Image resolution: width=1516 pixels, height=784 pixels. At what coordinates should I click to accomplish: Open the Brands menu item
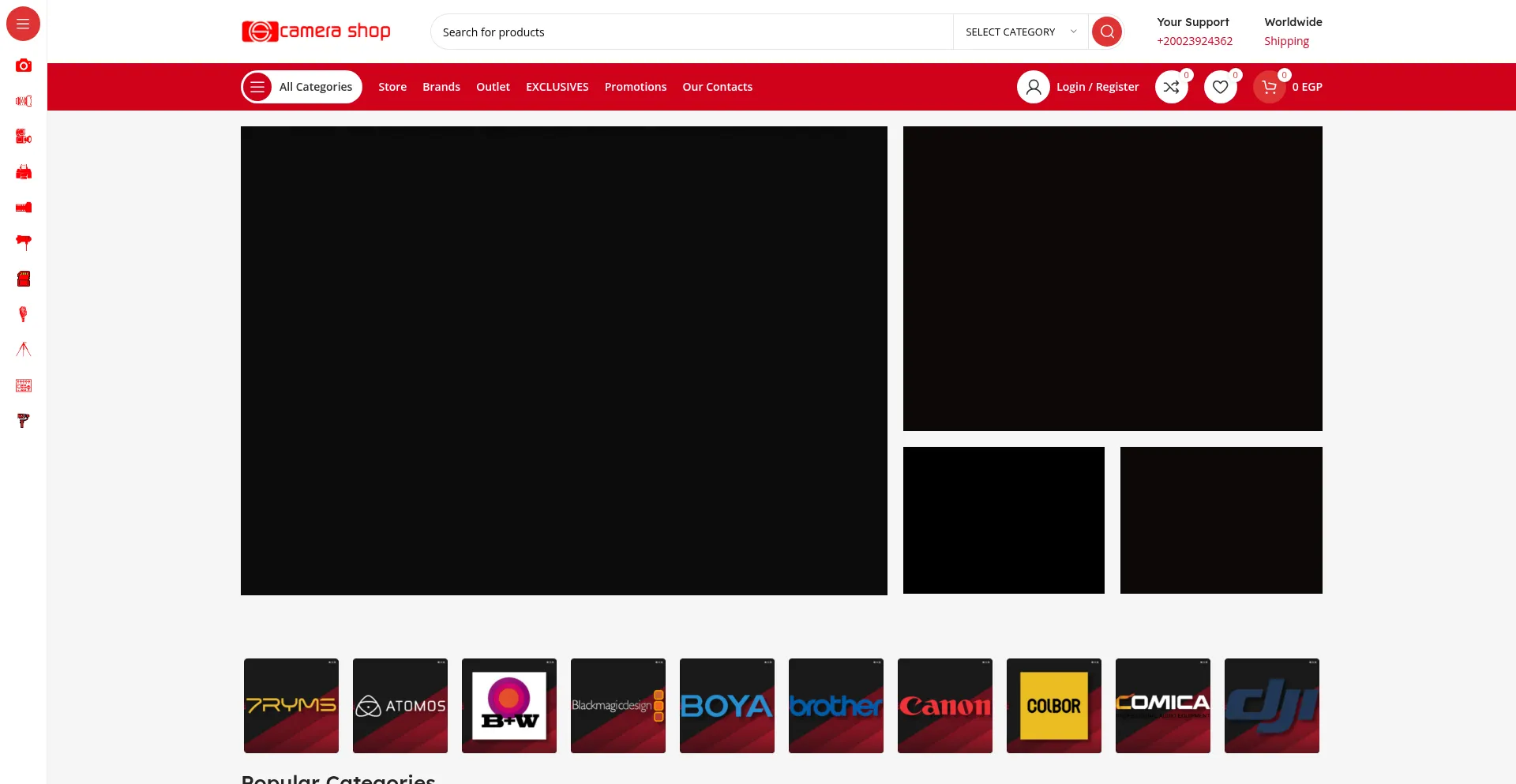(441, 87)
